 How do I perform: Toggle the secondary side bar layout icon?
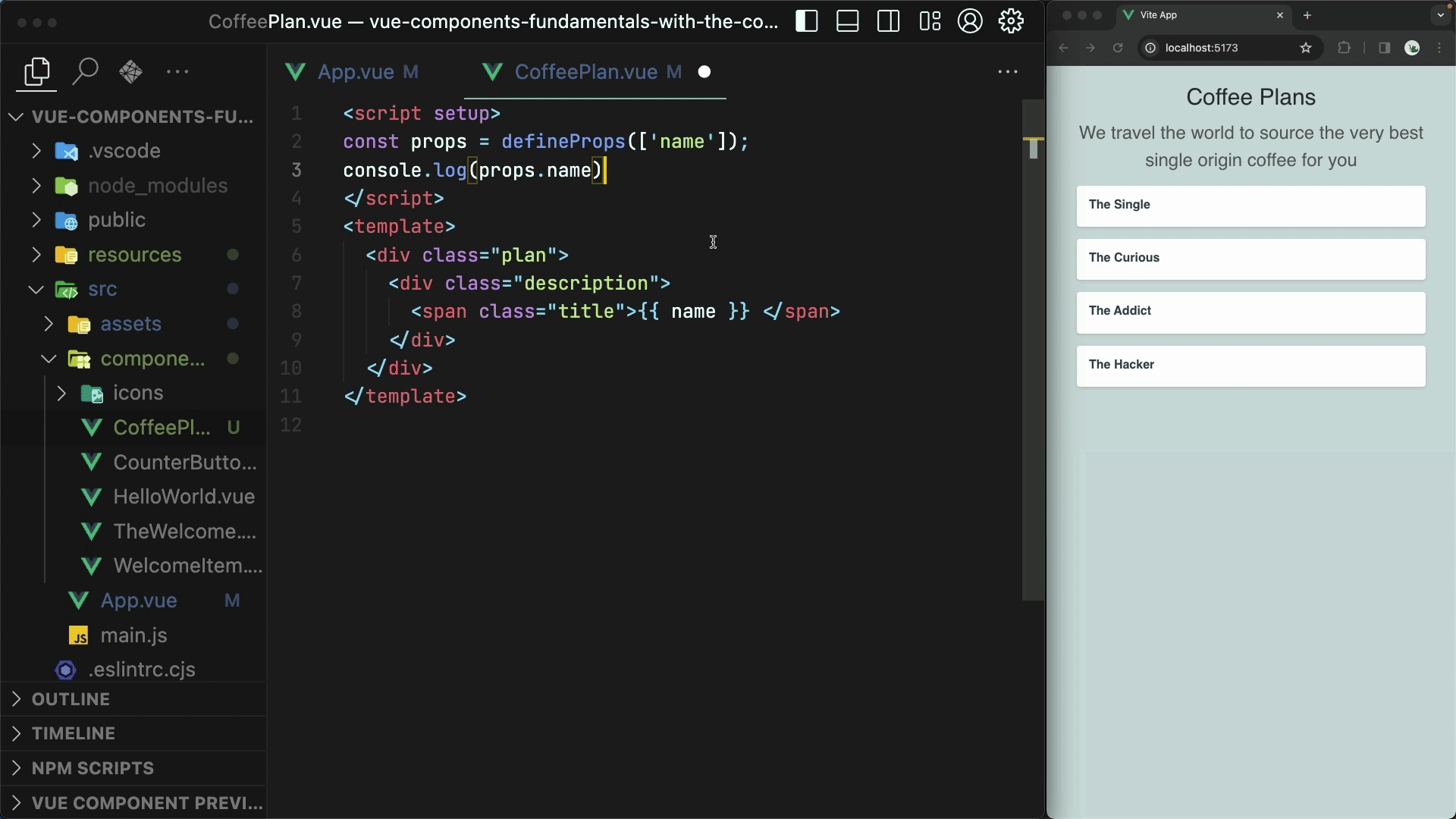pyautogui.click(x=888, y=21)
